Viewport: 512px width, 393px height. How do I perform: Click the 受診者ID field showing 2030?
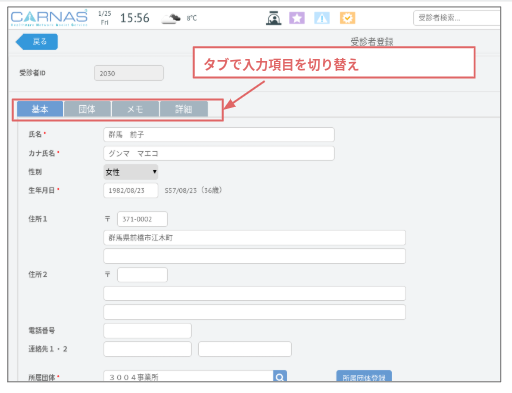pyautogui.click(x=129, y=73)
